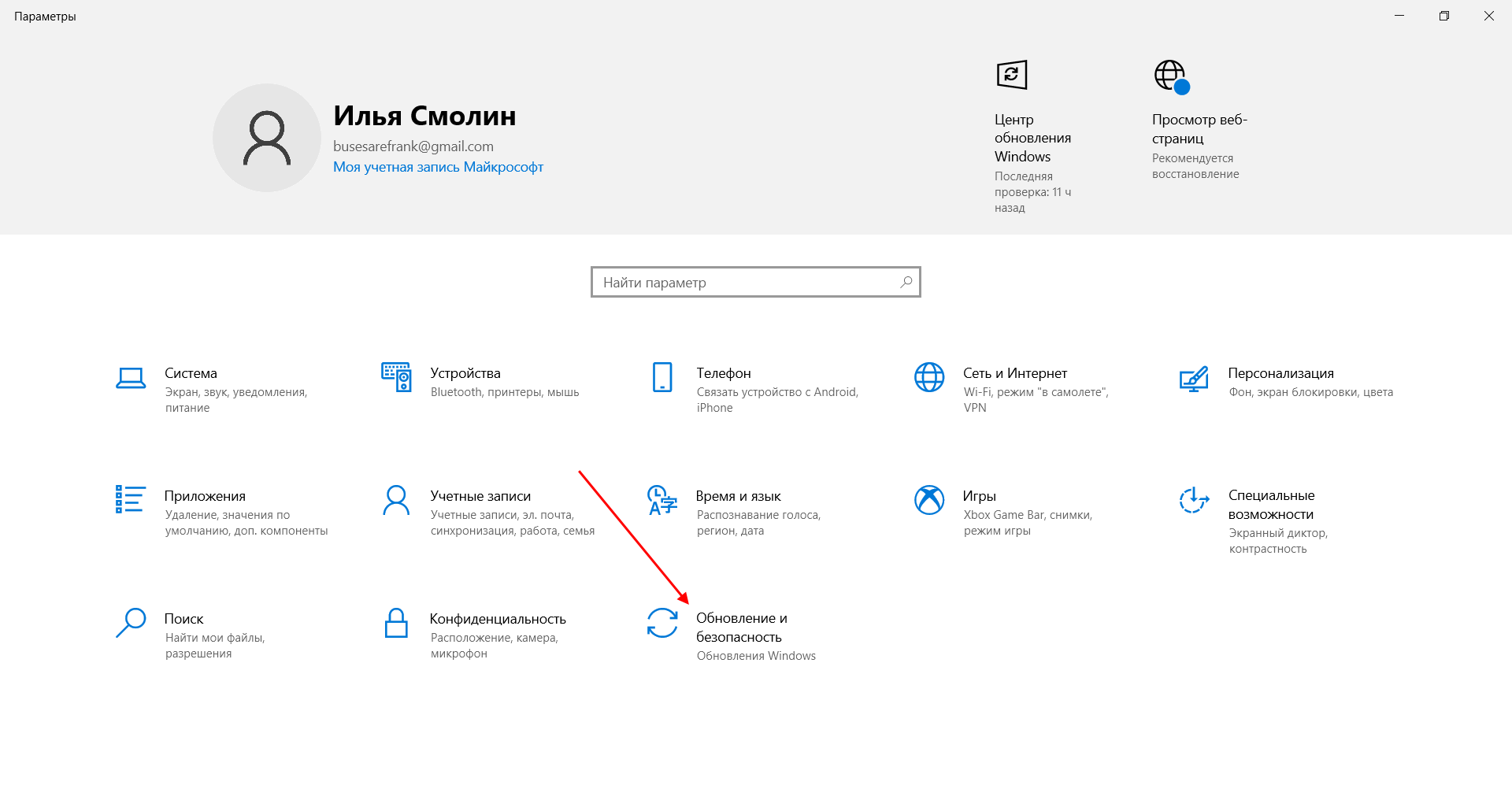
Task: Open the Сеть и Интернет title
Action: coord(1015,373)
